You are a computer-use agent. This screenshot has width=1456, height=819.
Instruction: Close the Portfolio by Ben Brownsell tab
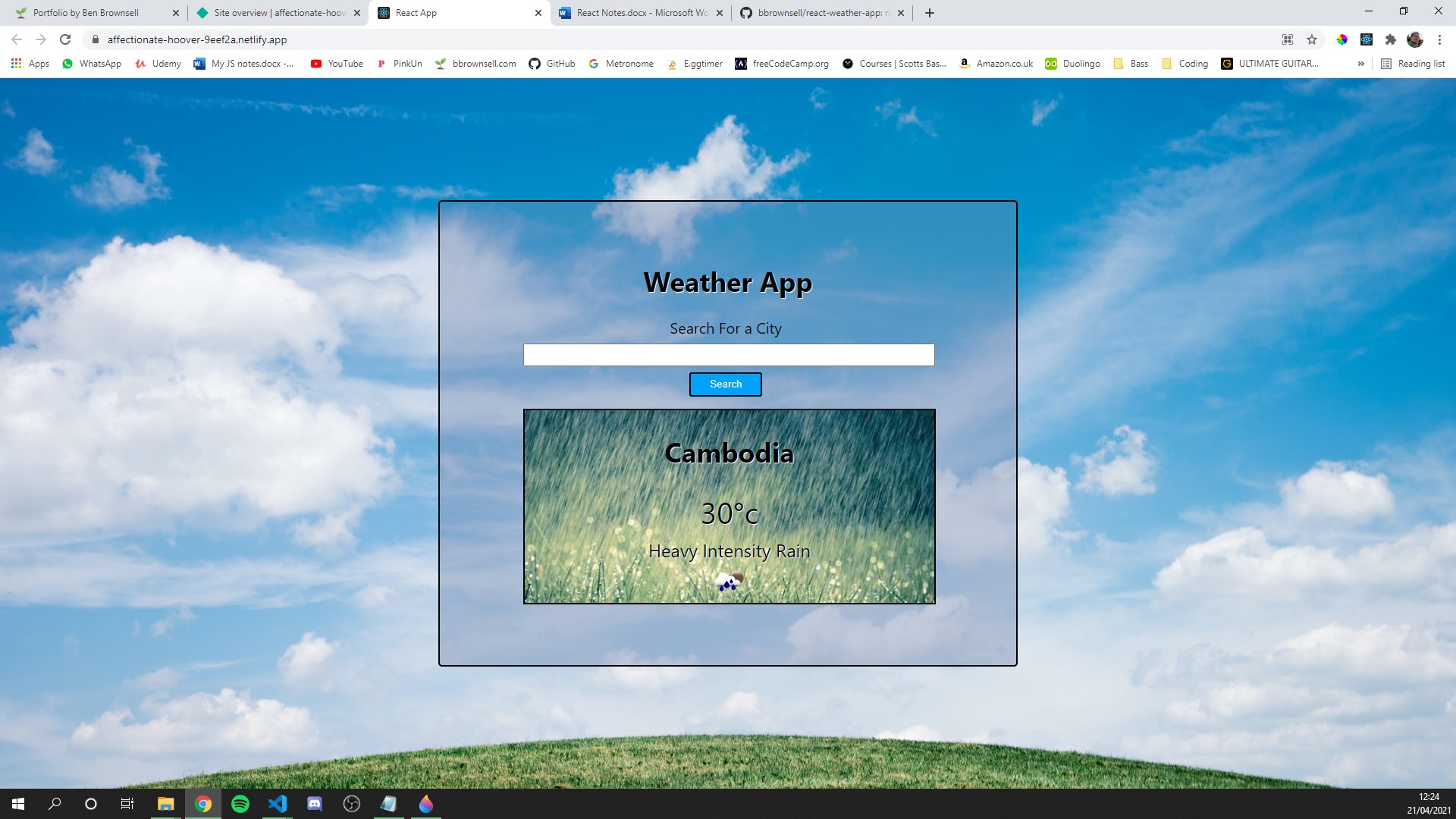pyautogui.click(x=175, y=13)
